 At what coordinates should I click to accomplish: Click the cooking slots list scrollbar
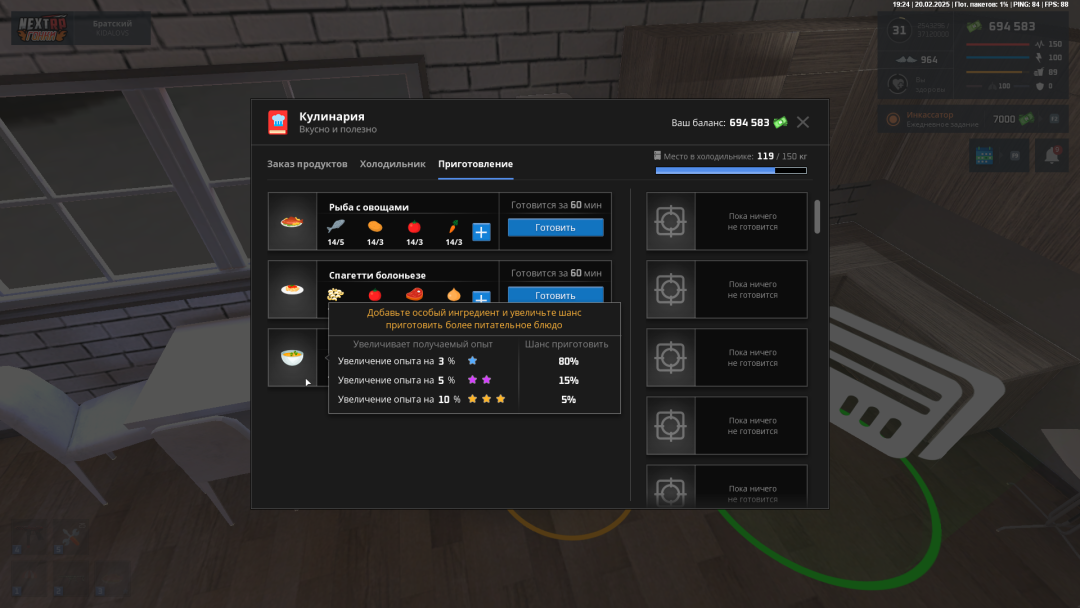click(817, 216)
